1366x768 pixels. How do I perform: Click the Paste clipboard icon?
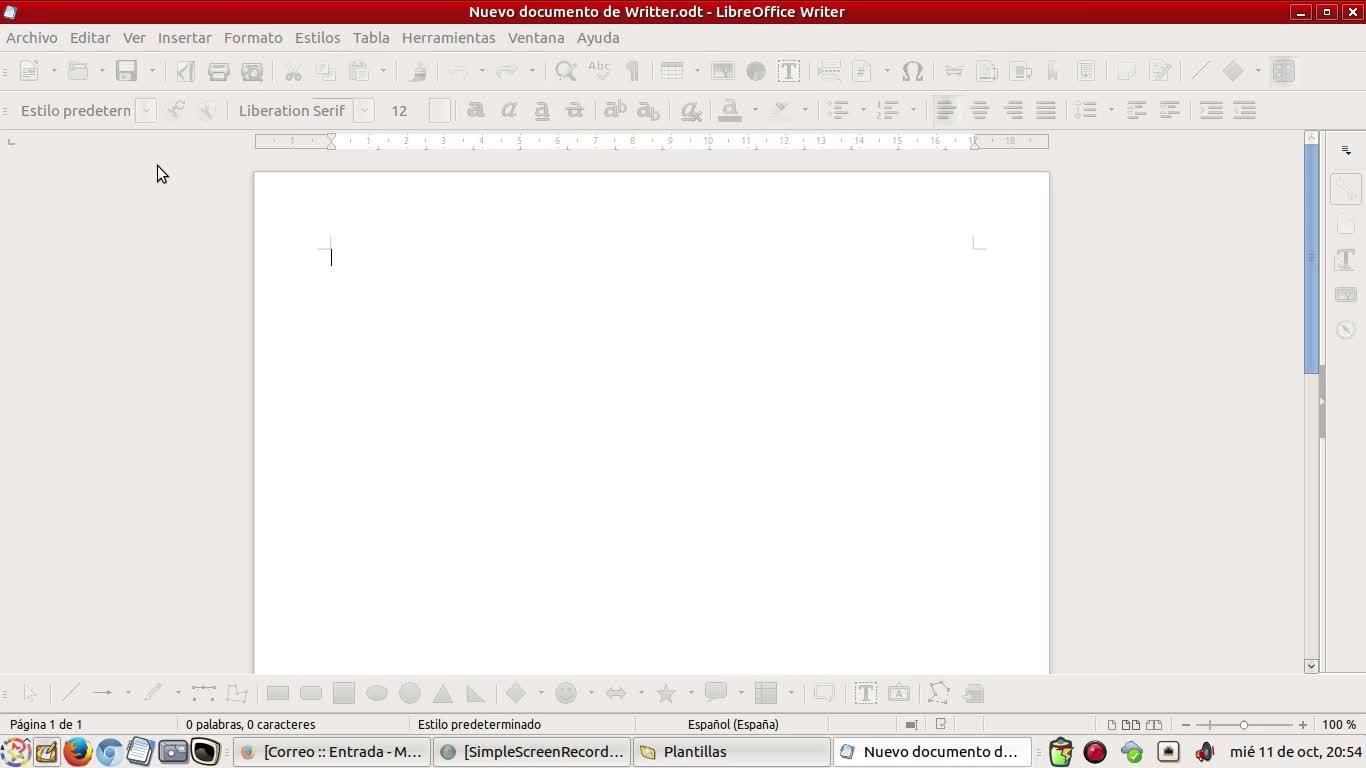coord(359,71)
